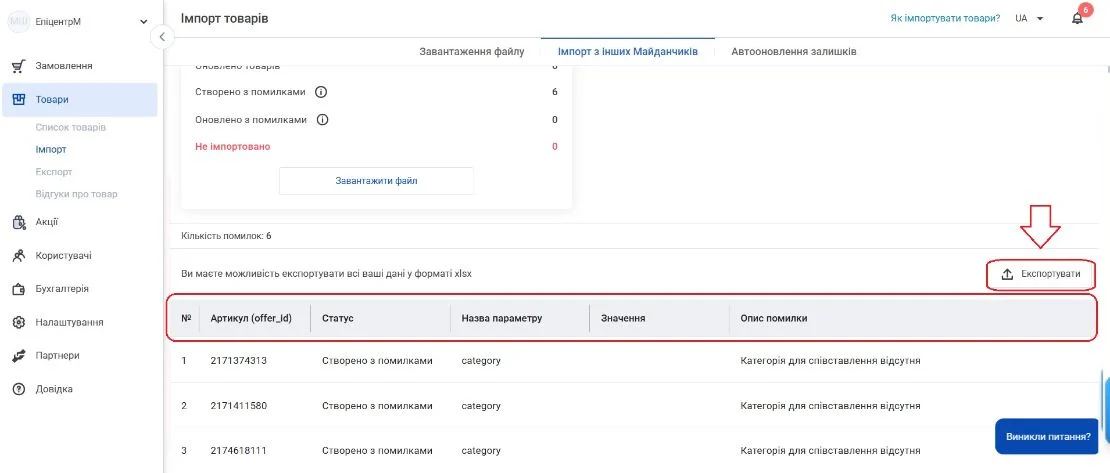Select article 2171411580 cell
The width and height of the screenshot is (1110, 473).
239,406
